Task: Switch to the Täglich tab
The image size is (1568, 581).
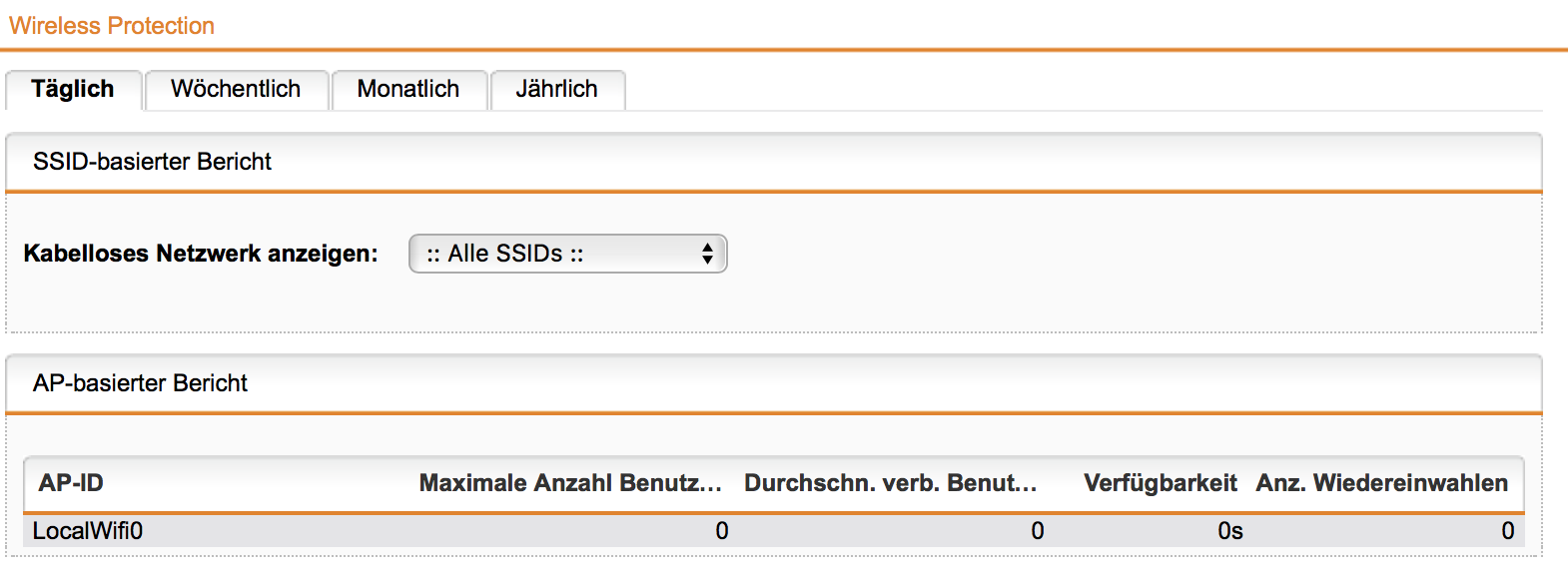Action: coord(73,90)
